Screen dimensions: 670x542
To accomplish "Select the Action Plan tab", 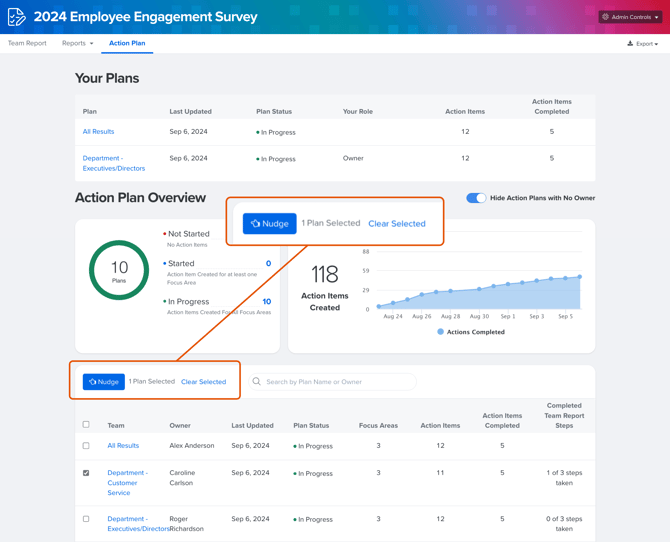I will pyautogui.click(x=127, y=44).
